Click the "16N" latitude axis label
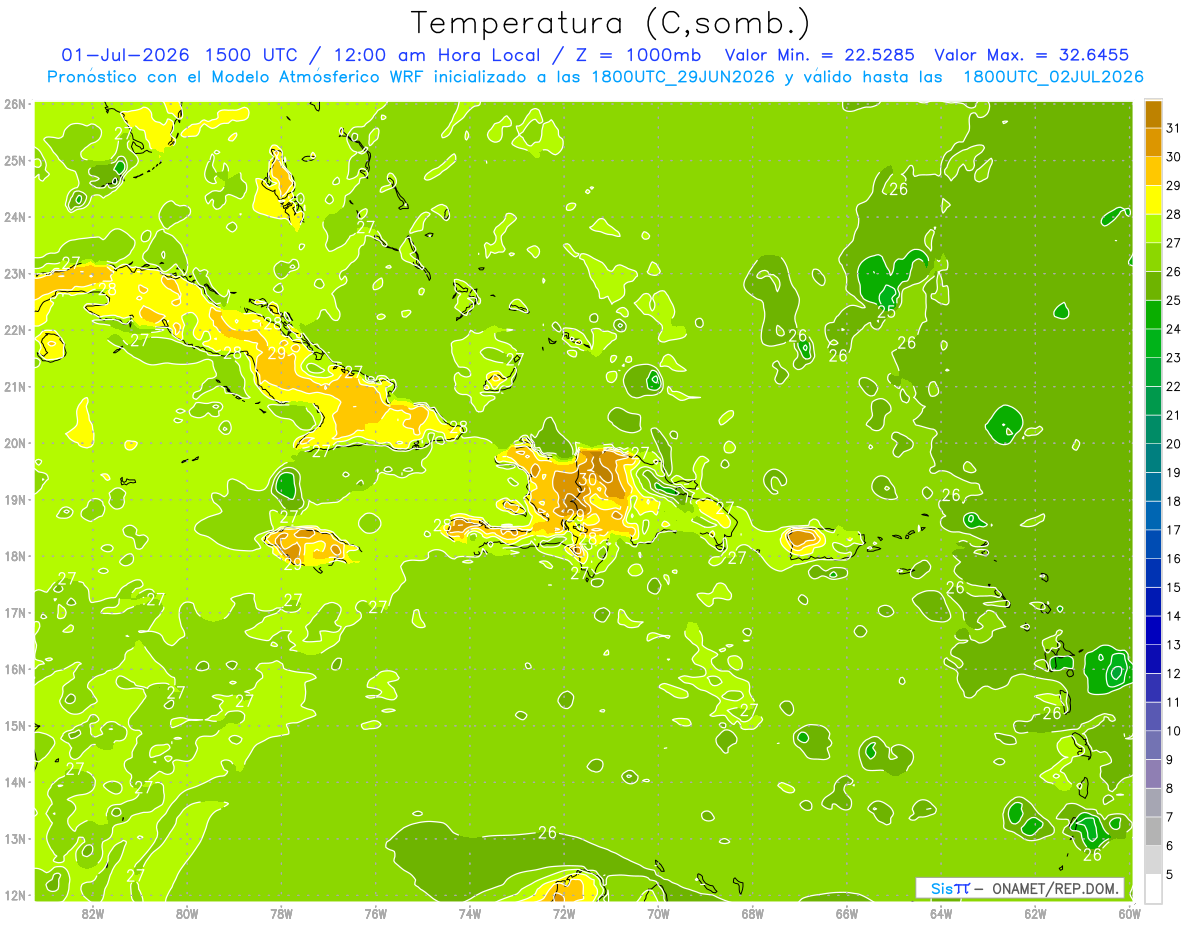Screen dimensions: 1200x927 point(15,669)
